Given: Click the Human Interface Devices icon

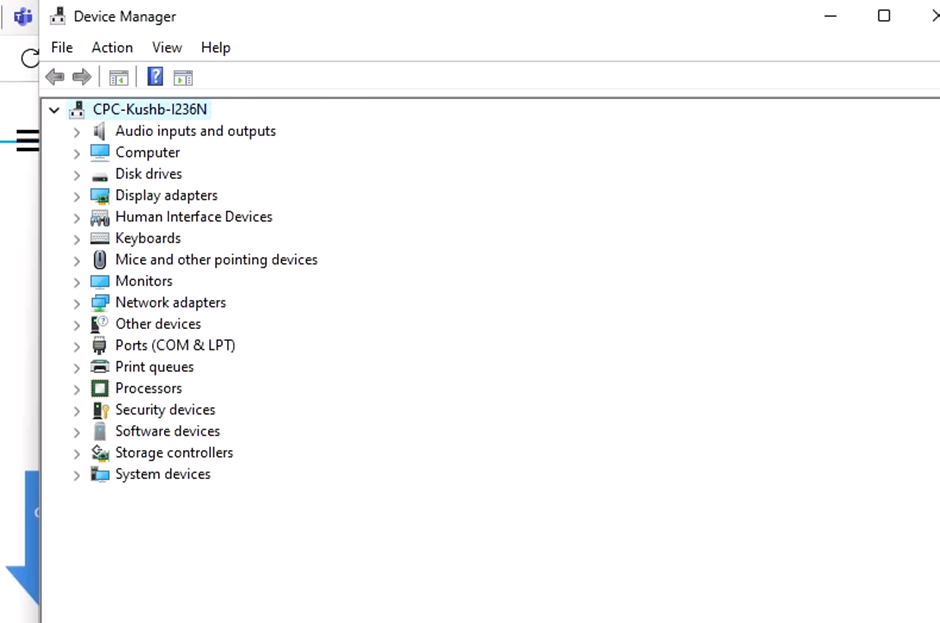Looking at the screenshot, I should (100, 217).
